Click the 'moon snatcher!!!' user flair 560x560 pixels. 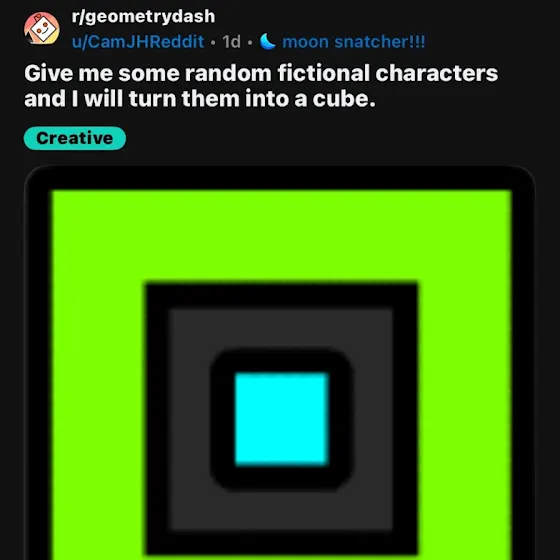coord(354,42)
